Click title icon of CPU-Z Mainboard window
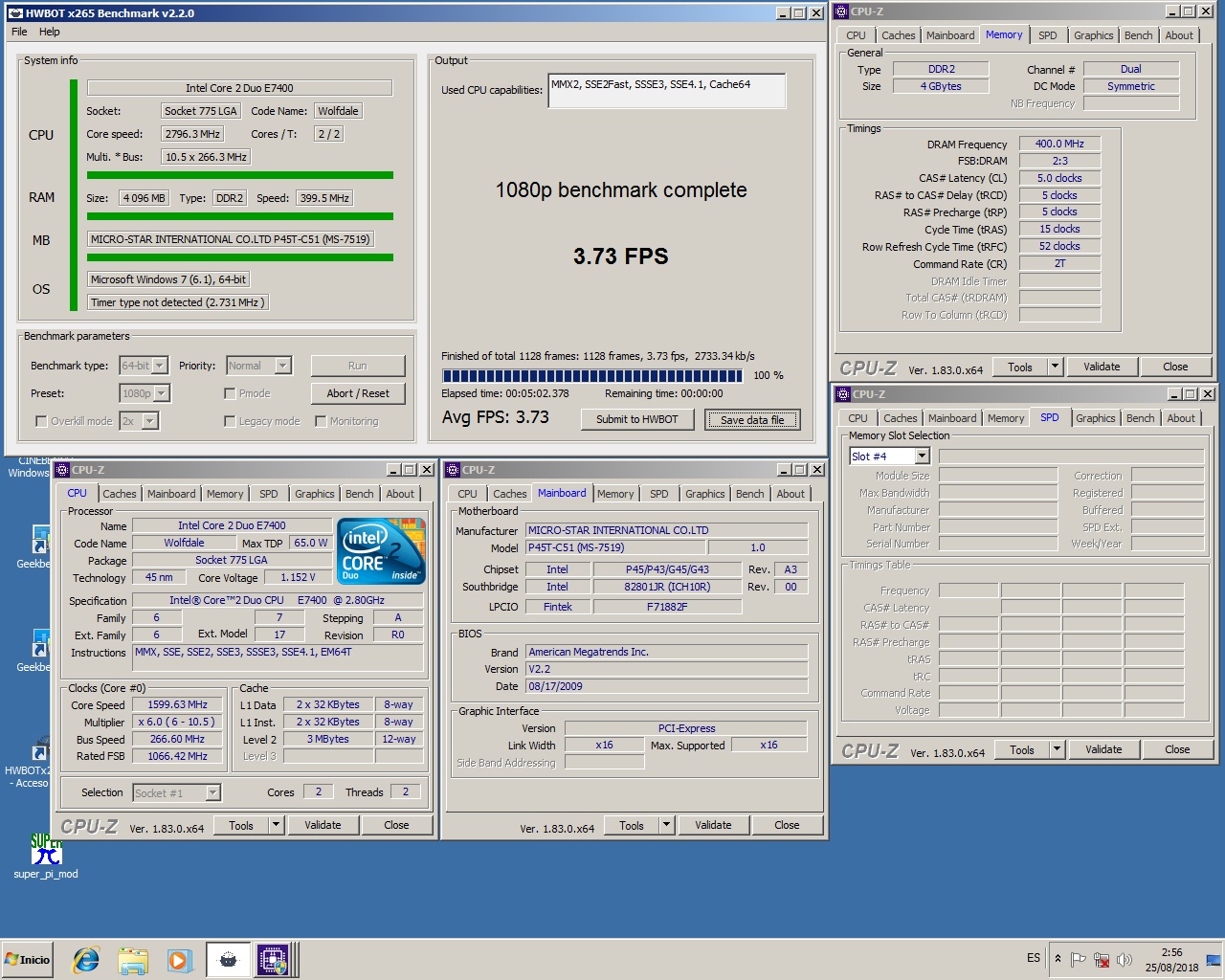The height and width of the screenshot is (980, 1225). pos(454,470)
